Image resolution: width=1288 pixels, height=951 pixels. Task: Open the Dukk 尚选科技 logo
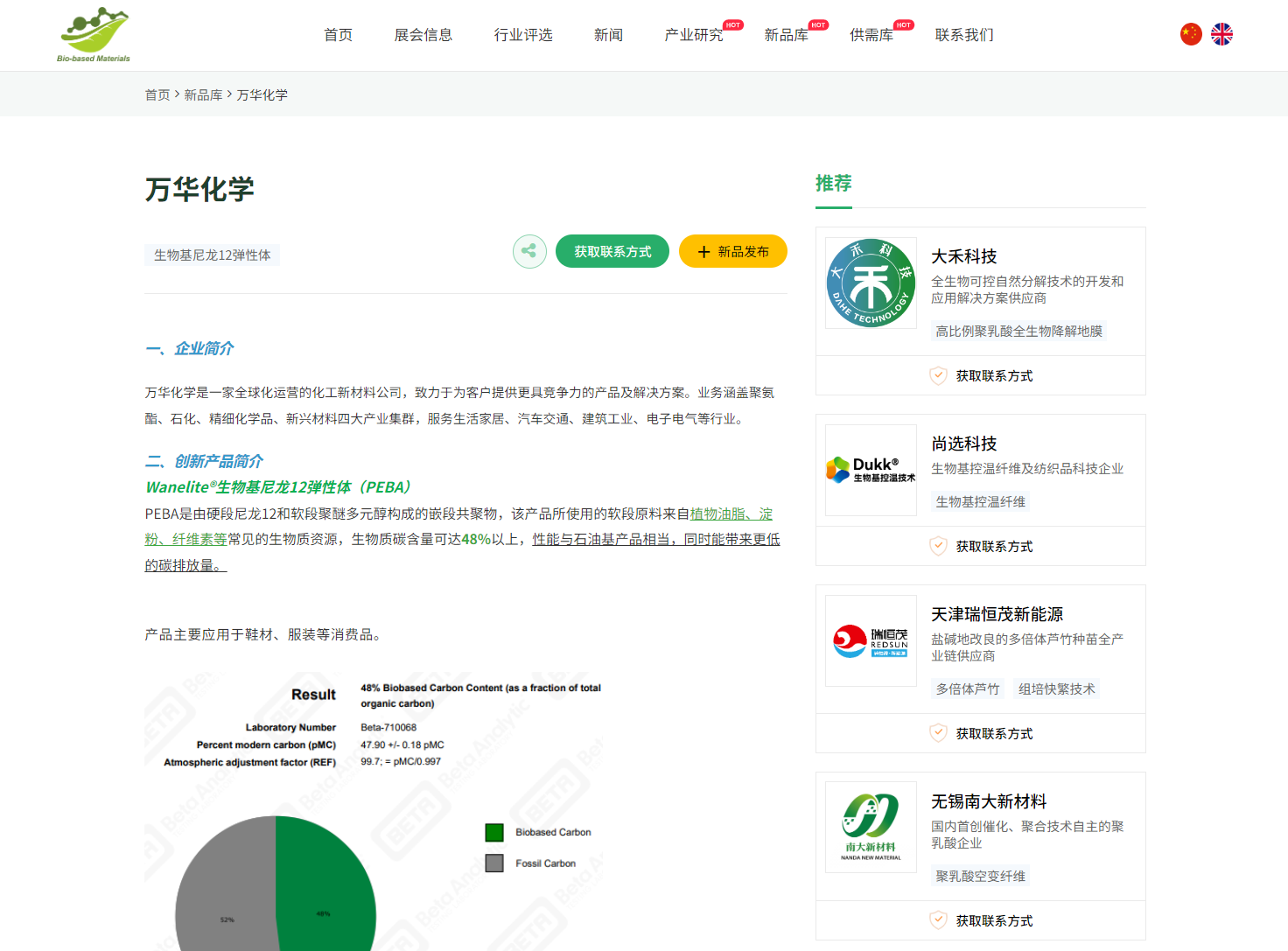pos(871,470)
